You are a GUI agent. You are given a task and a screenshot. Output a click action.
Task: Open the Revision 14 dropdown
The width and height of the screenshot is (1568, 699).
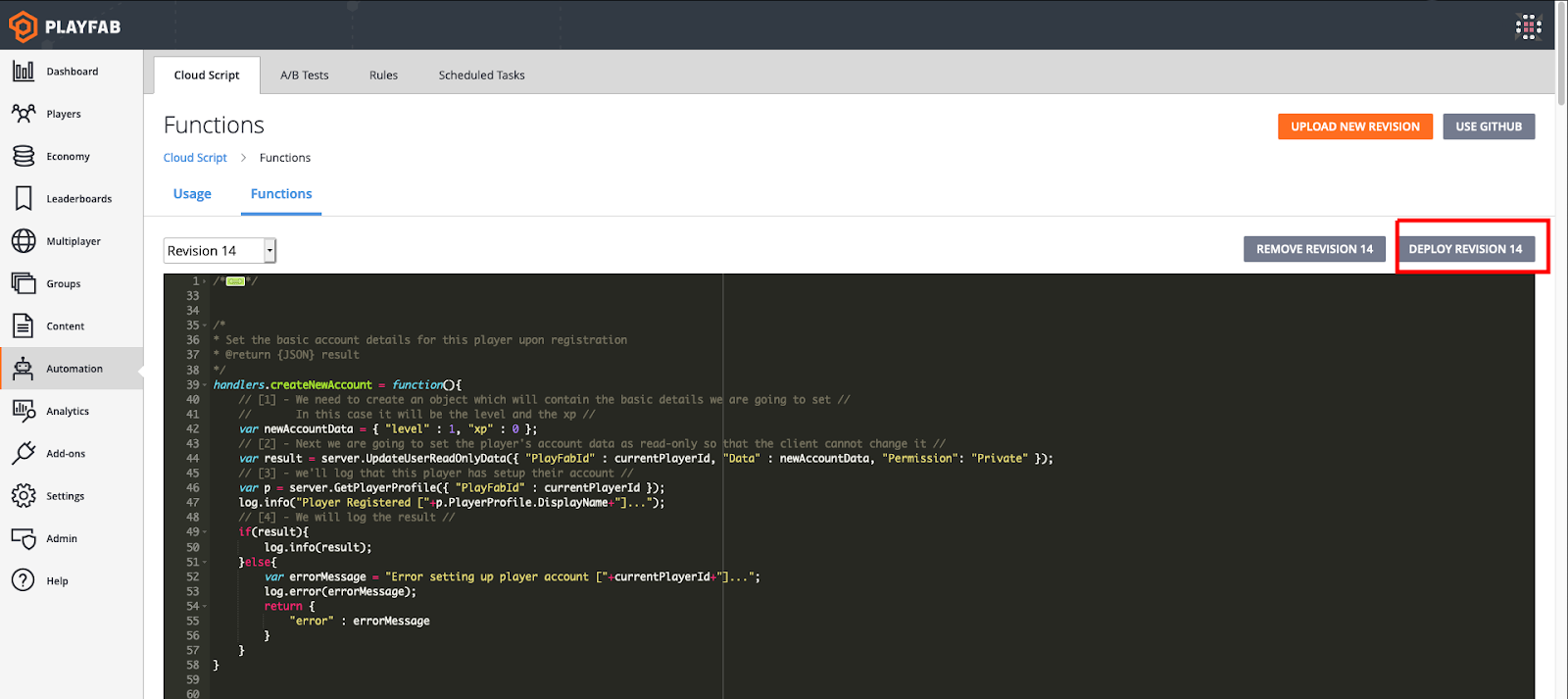point(220,251)
